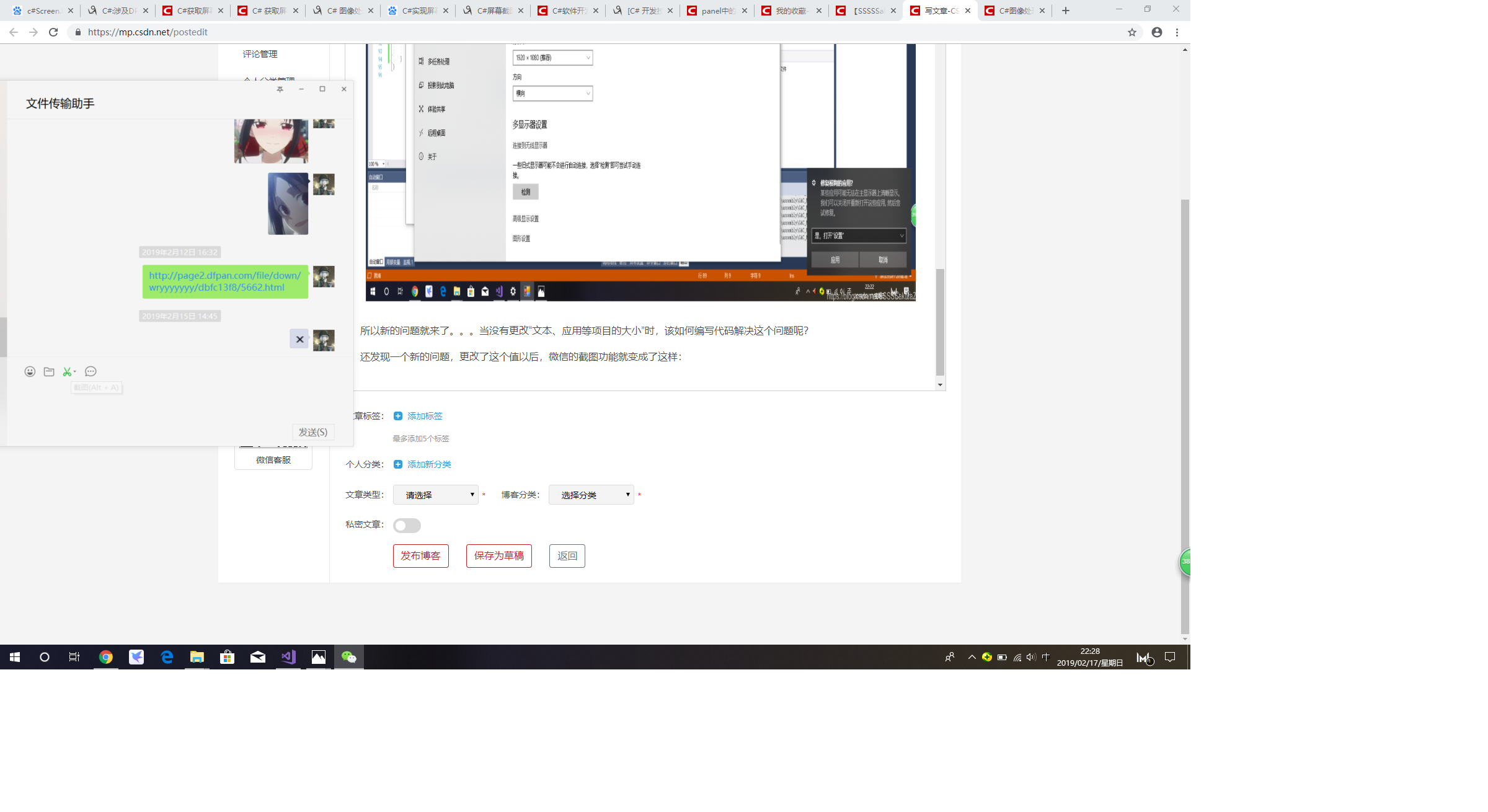Switch to the 写文章-CSDN browser tab

(937, 11)
